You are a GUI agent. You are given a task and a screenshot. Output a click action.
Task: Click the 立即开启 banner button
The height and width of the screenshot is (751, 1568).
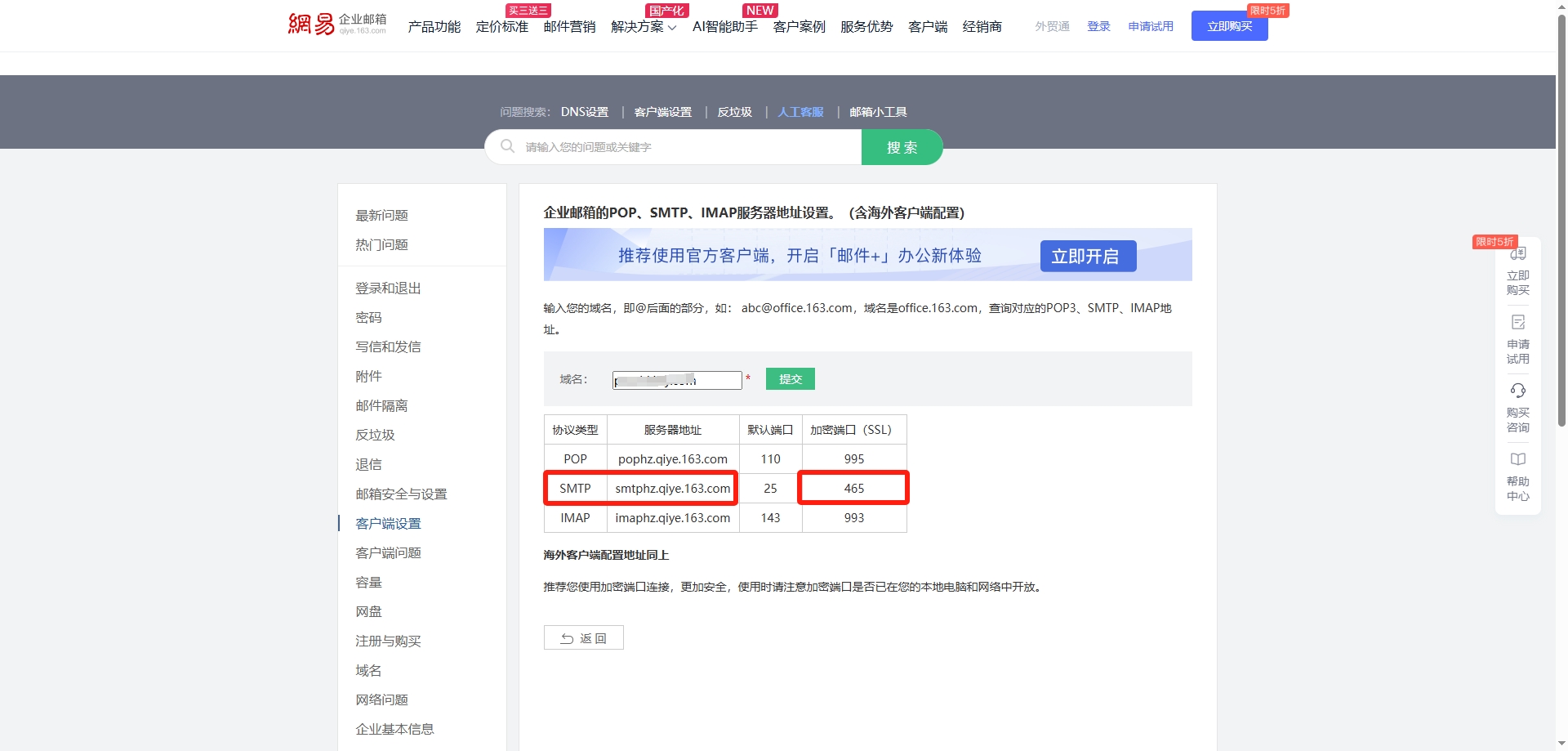(1088, 256)
